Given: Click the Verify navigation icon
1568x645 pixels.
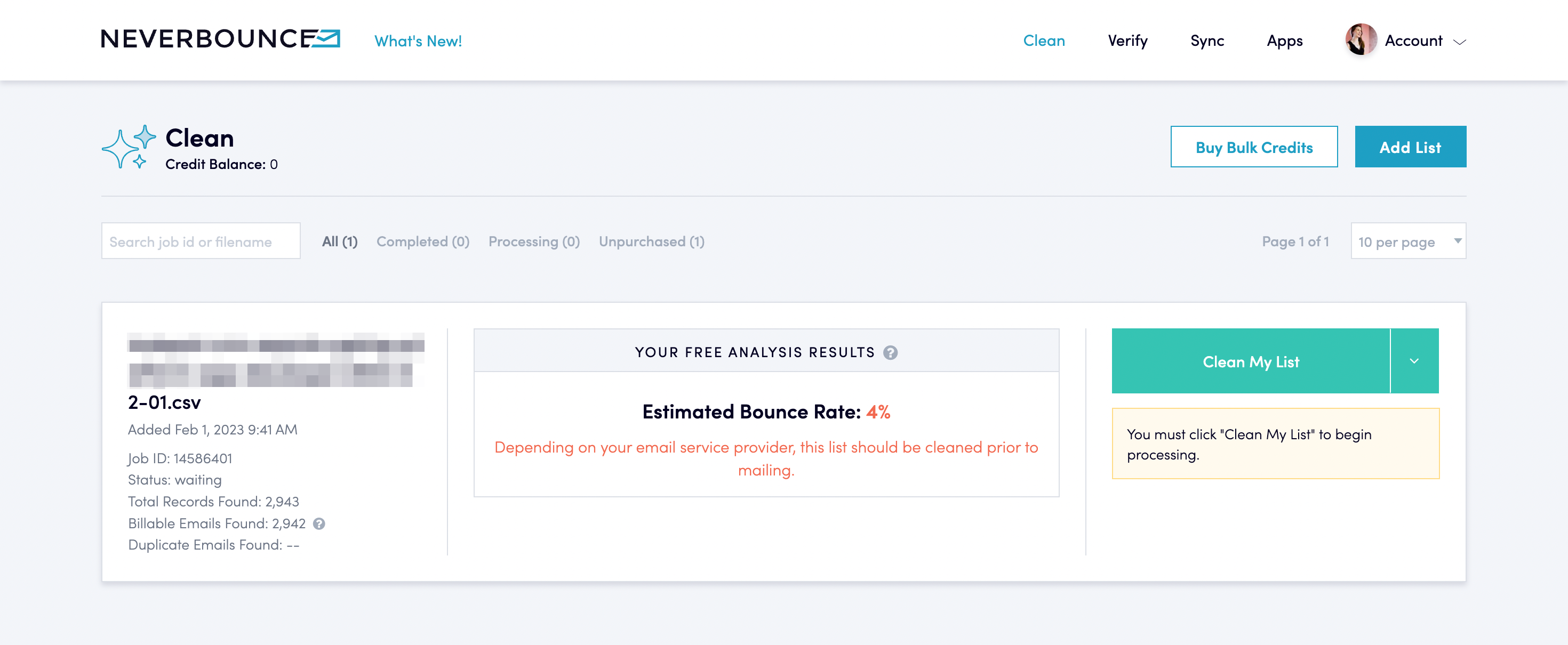Looking at the screenshot, I should (x=1127, y=40).
